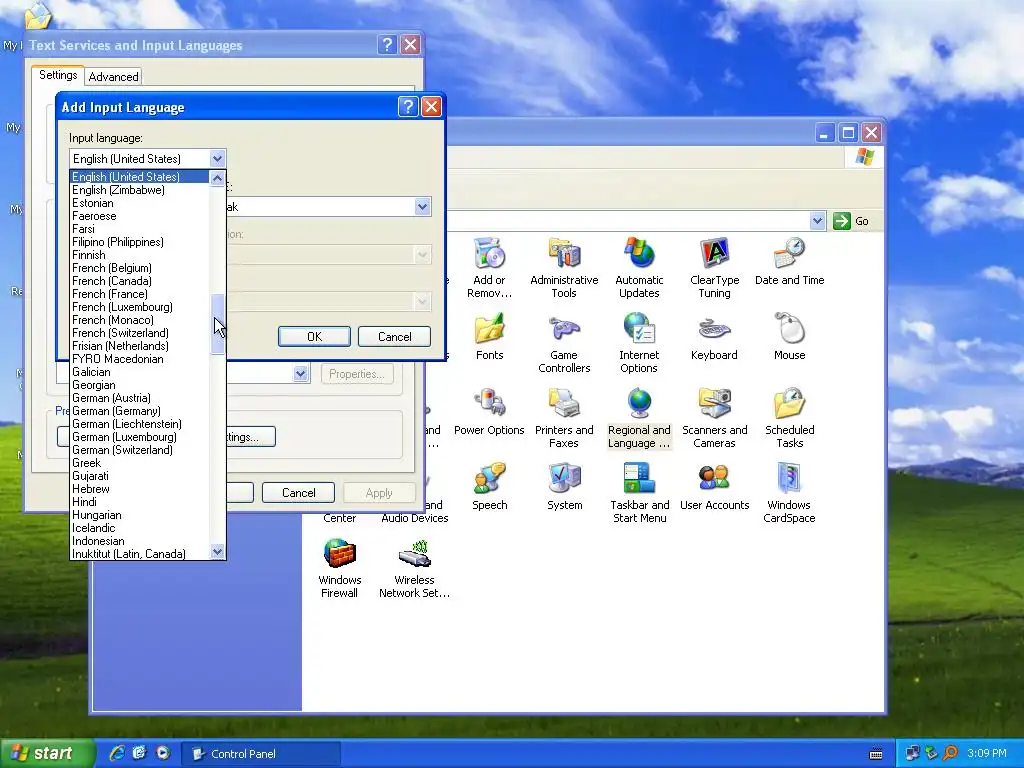This screenshot has height=768, width=1024.
Task: Open Windows Firewall icon
Action: pyautogui.click(x=340, y=568)
